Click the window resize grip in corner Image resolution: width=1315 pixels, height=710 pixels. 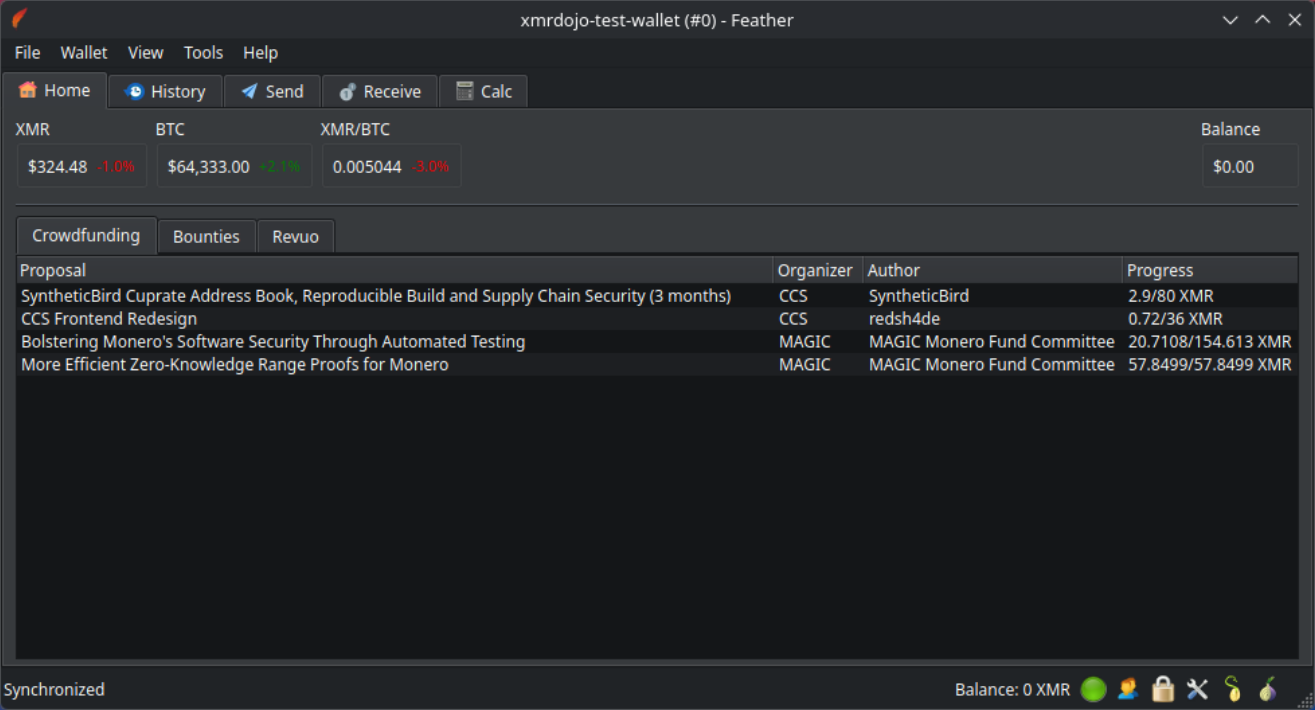pyautogui.click(x=1305, y=700)
